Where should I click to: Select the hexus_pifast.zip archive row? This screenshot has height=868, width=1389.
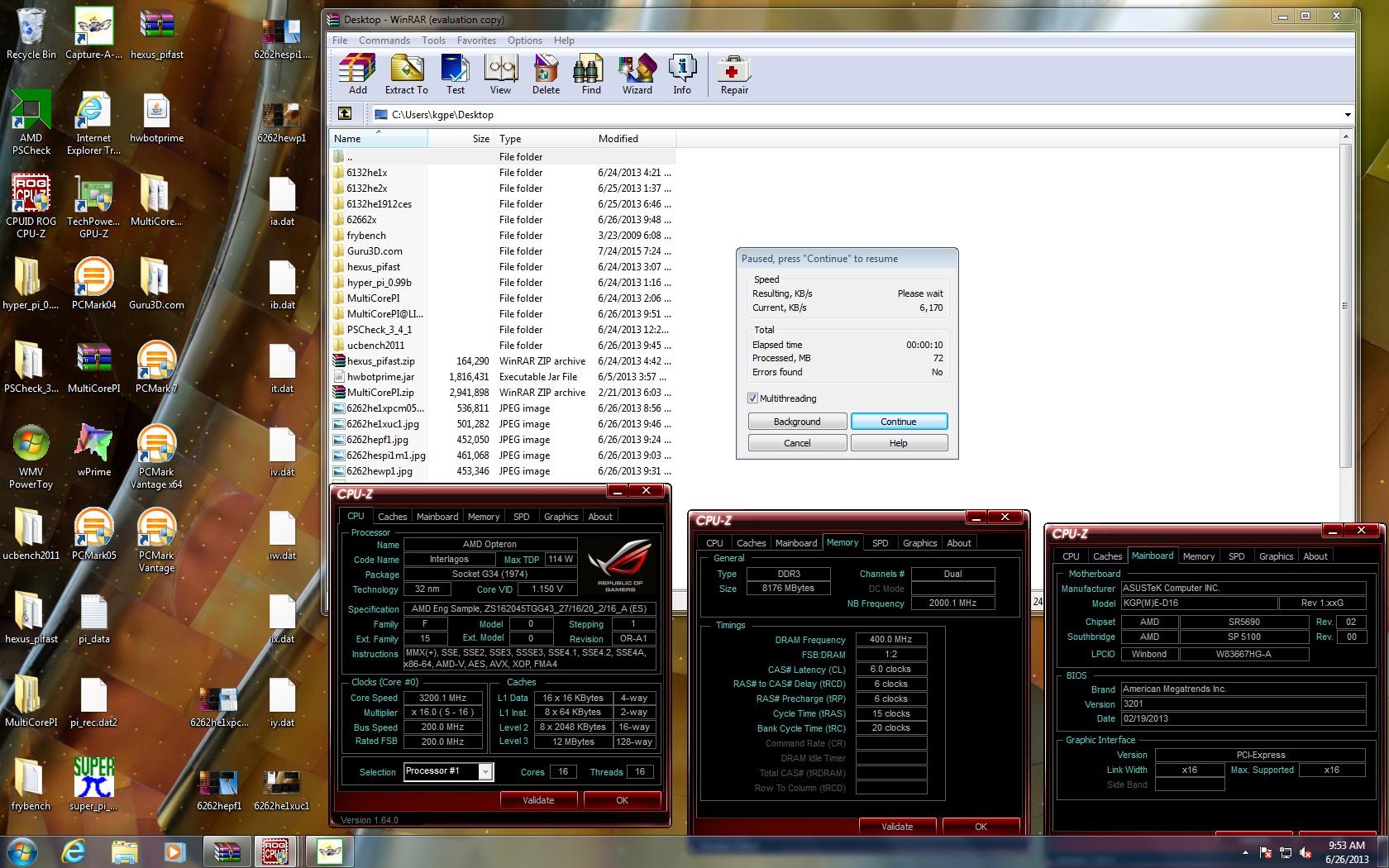[x=503, y=361]
